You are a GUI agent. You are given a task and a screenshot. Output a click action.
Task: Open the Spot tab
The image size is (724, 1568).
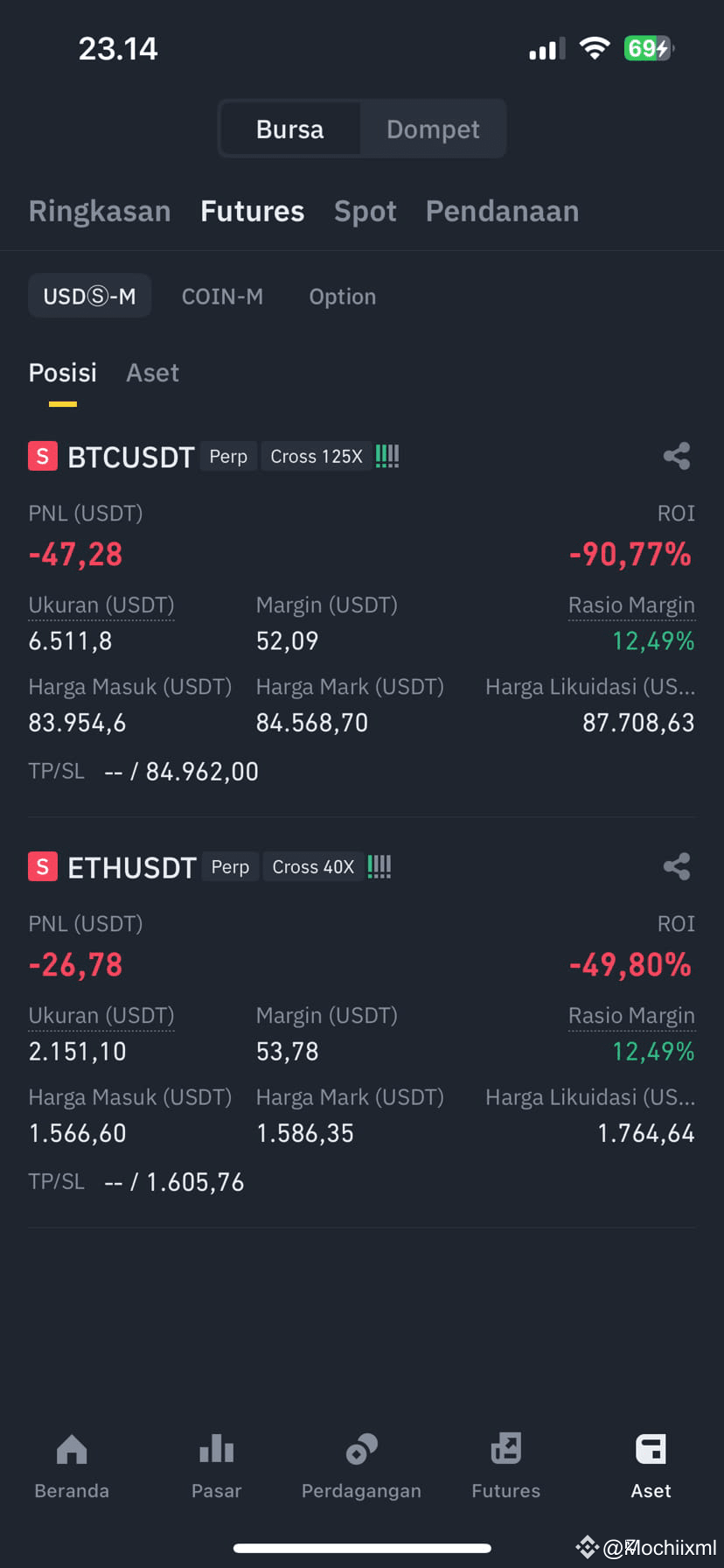click(365, 211)
